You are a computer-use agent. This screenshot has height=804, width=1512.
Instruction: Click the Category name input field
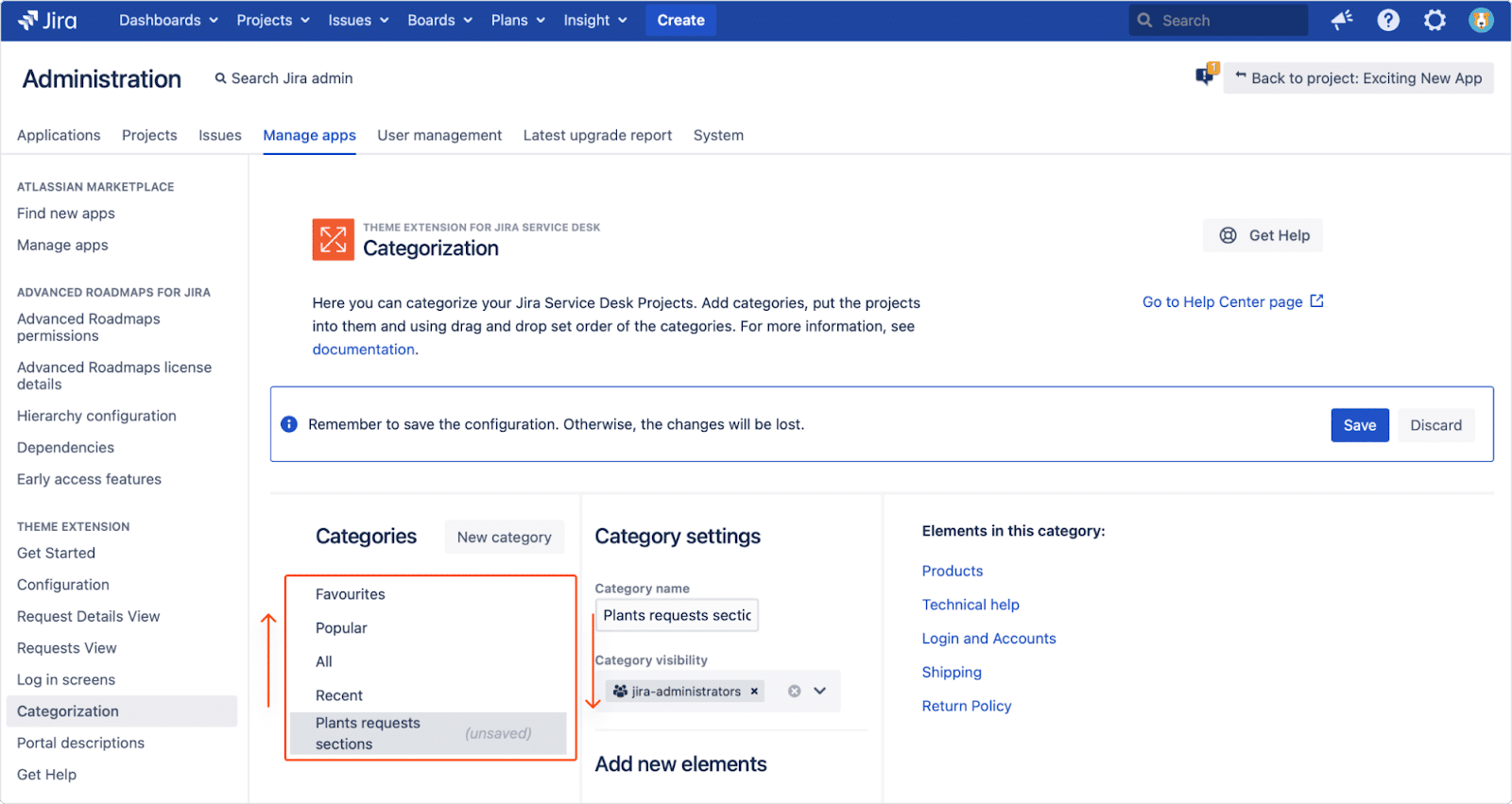point(677,615)
